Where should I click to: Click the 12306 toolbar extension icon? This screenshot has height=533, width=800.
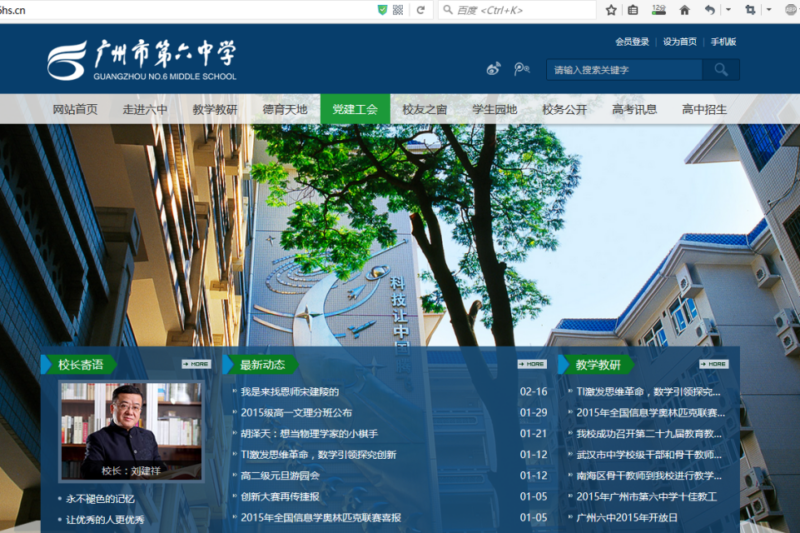point(659,10)
